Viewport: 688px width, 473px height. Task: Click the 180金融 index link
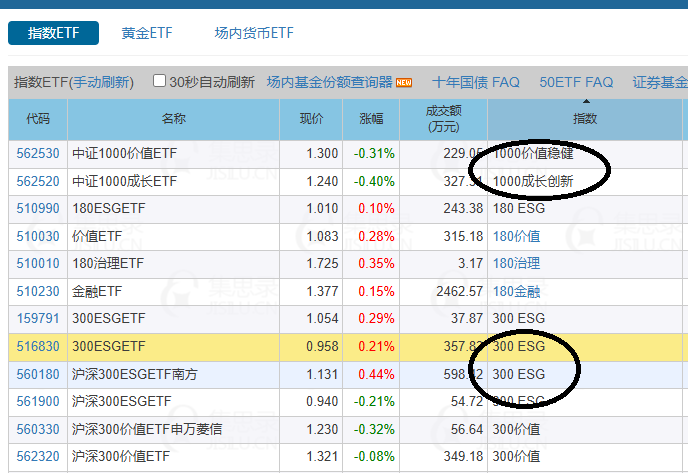pos(517,291)
